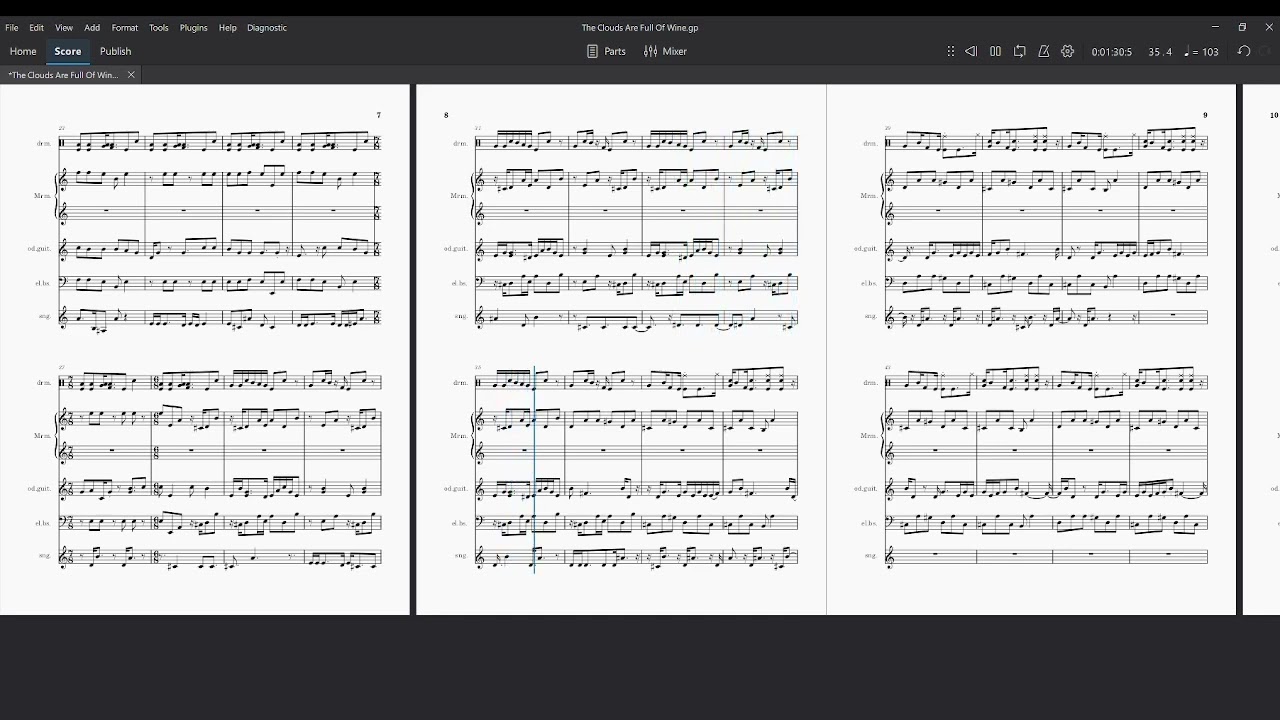Screen dimensions: 1280x720
Task: Open the View menu
Action: (x=64, y=28)
